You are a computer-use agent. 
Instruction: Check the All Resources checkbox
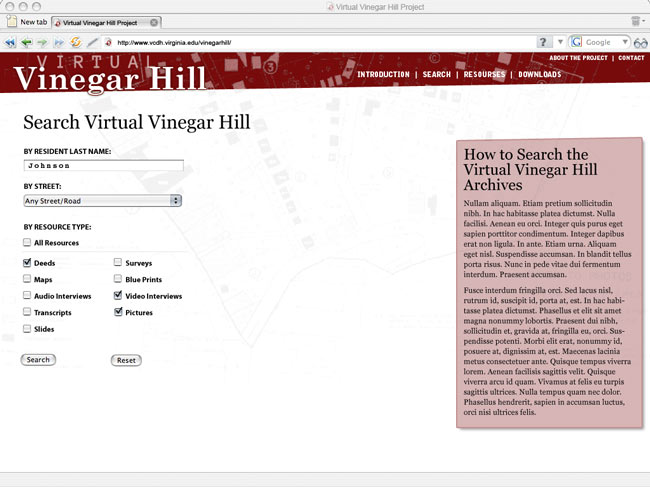click(27, 242)
